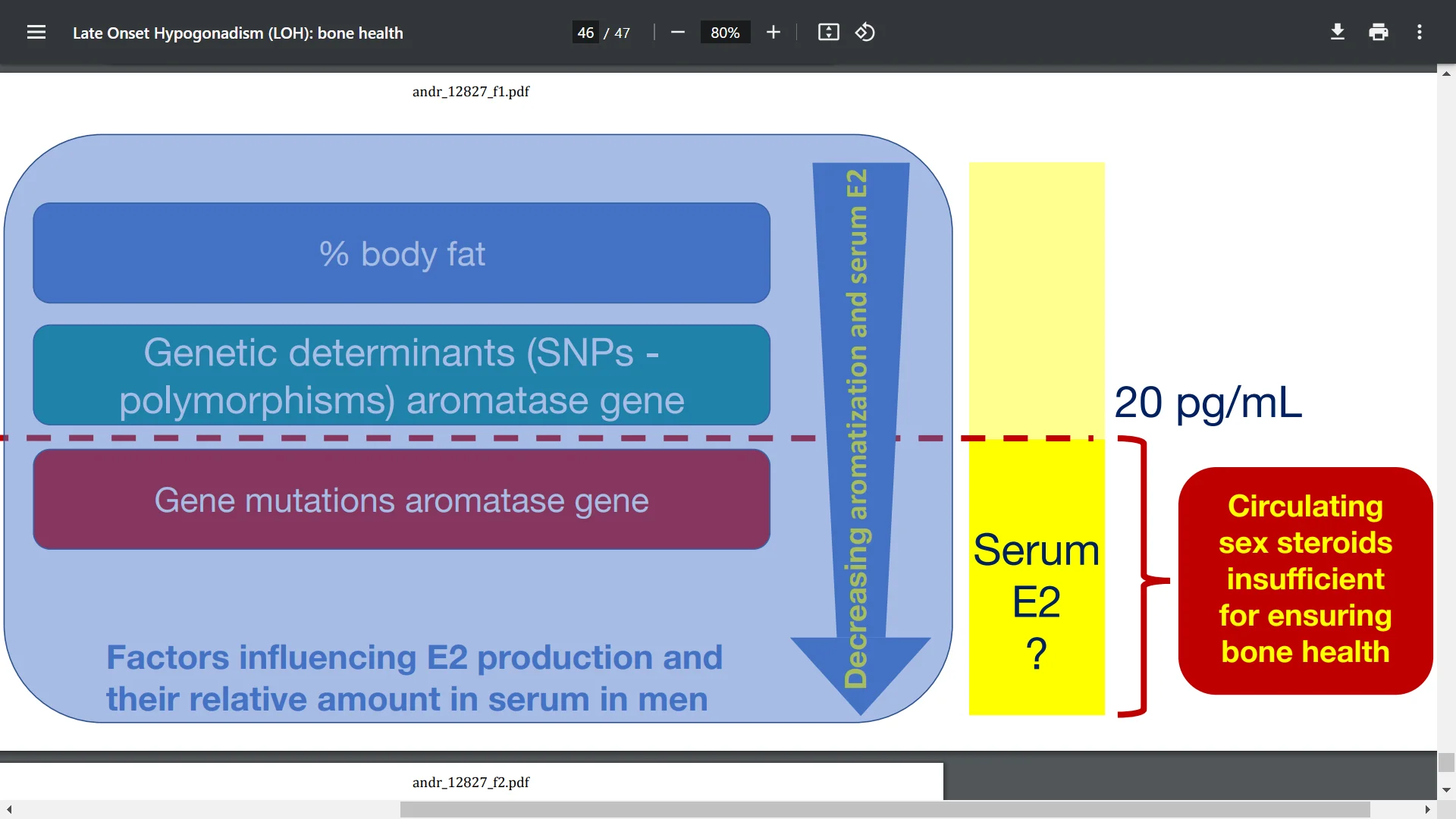Open the more actions three-dot menu

(x=1420, y=33)
